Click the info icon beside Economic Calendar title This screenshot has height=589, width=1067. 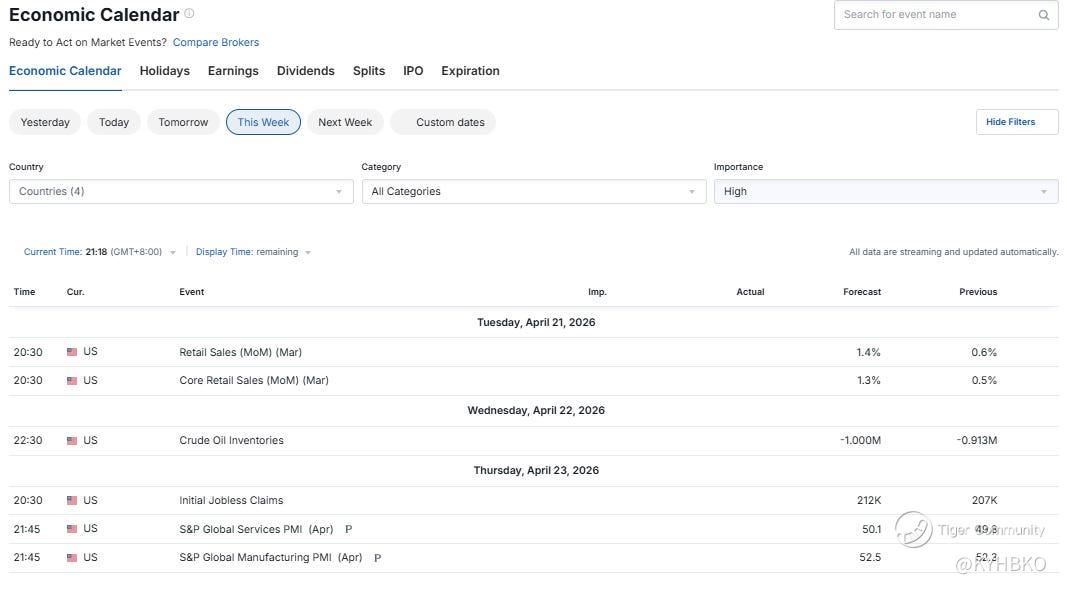point(189,14)
